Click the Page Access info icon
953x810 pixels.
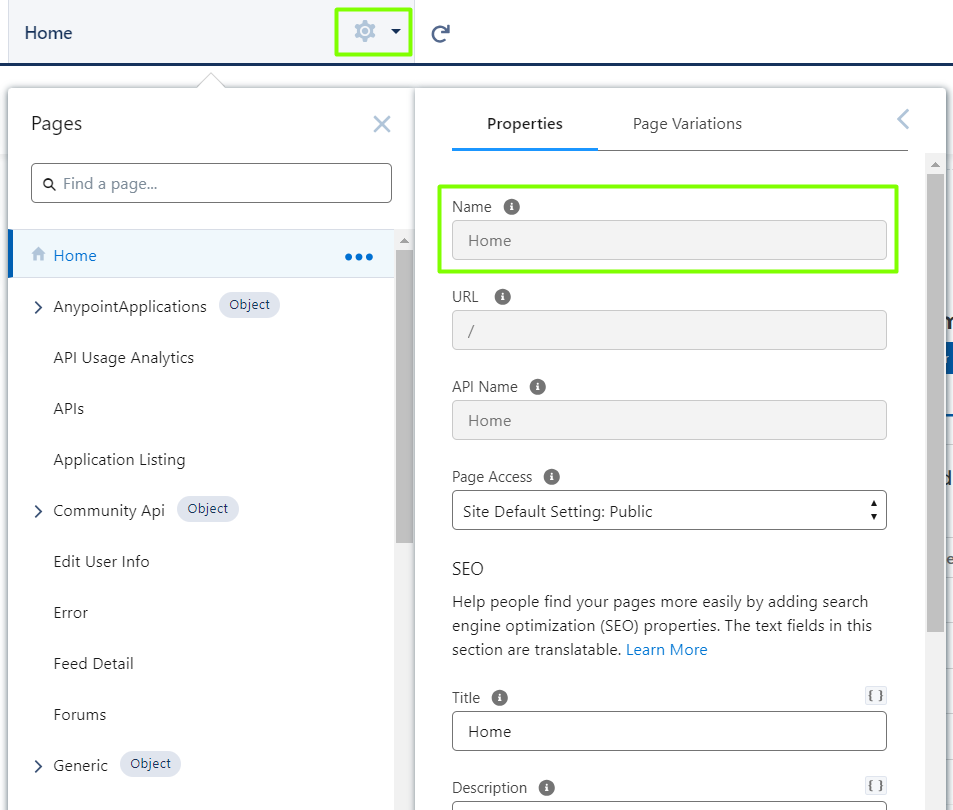tap(551, 477)
